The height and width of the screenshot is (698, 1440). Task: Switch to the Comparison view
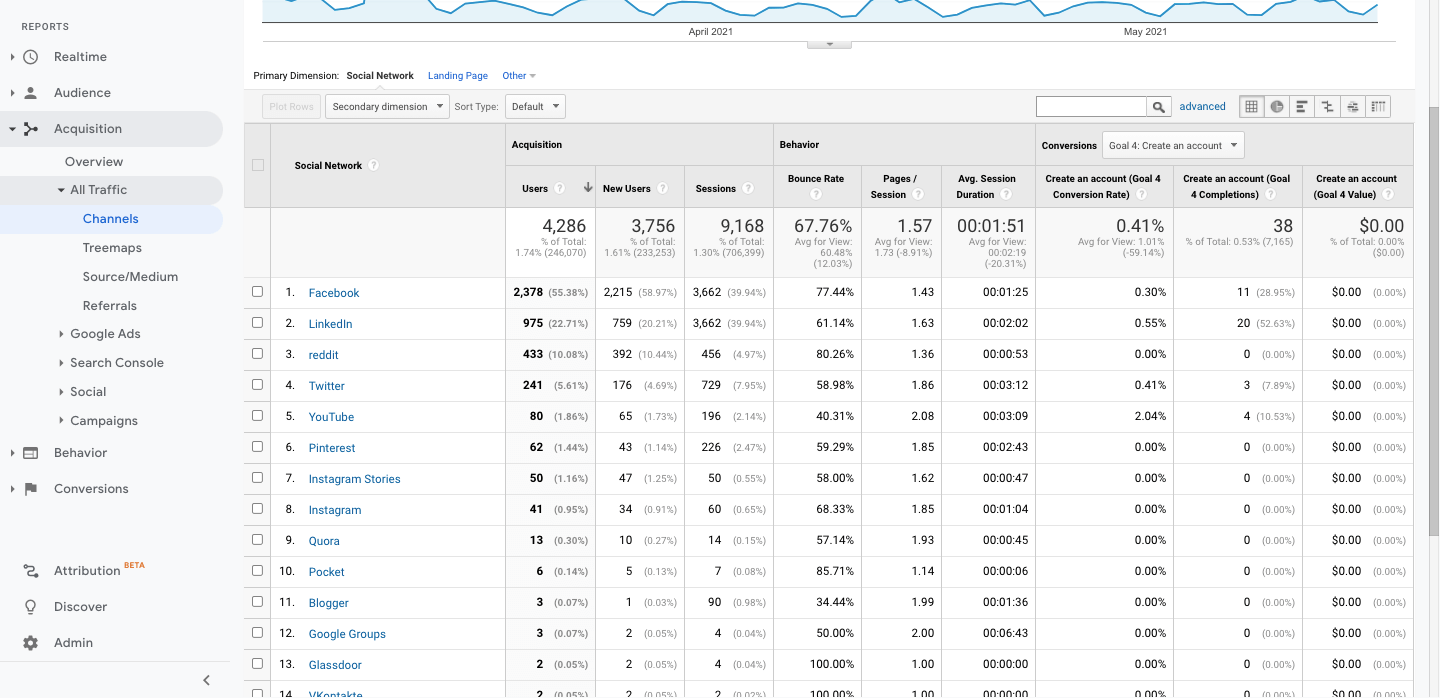coord(1327,107)
